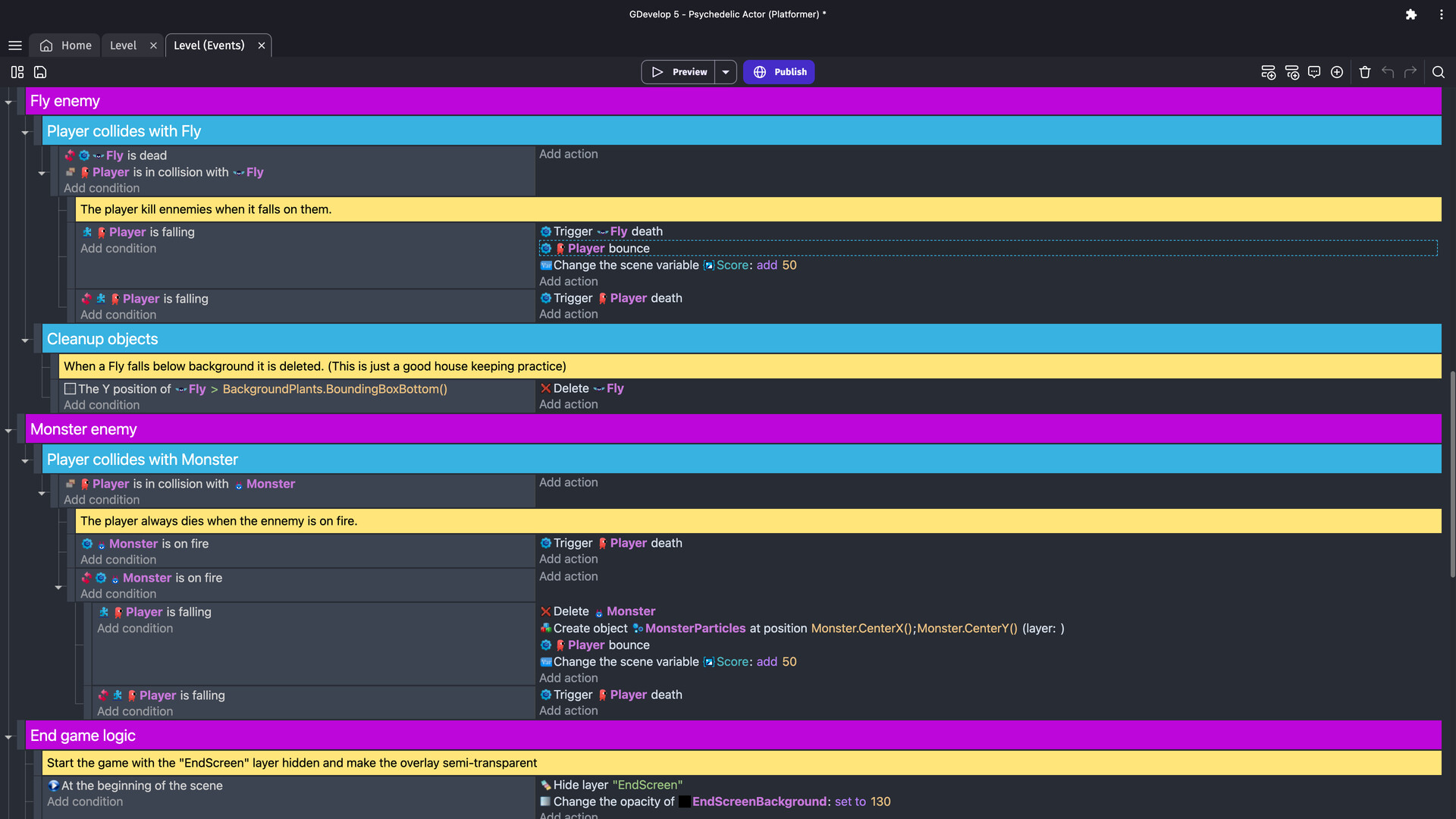This screenshot has width=1456, height=819.
Task: Click the star/bookmark icon top-right
Action: coord(1411,14)
